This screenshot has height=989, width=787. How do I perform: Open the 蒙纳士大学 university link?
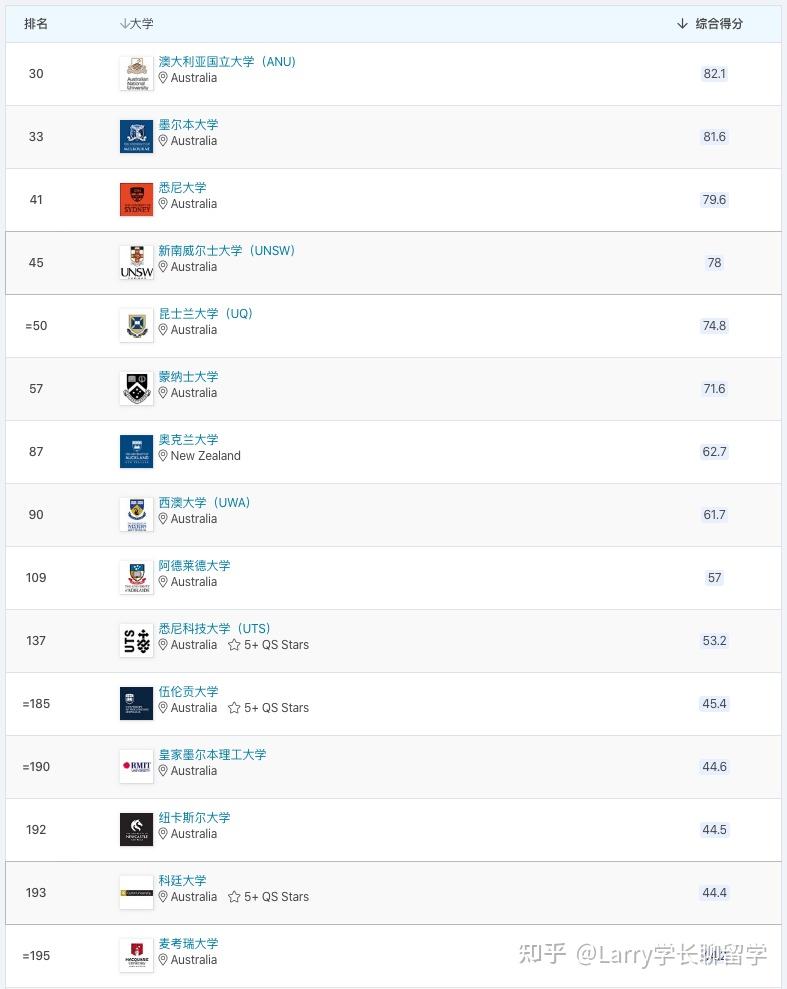tap(188, 377)
